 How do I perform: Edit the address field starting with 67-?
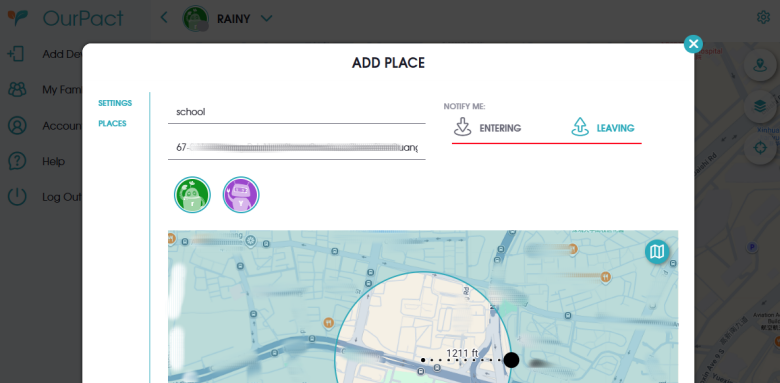tap(296, 147)
